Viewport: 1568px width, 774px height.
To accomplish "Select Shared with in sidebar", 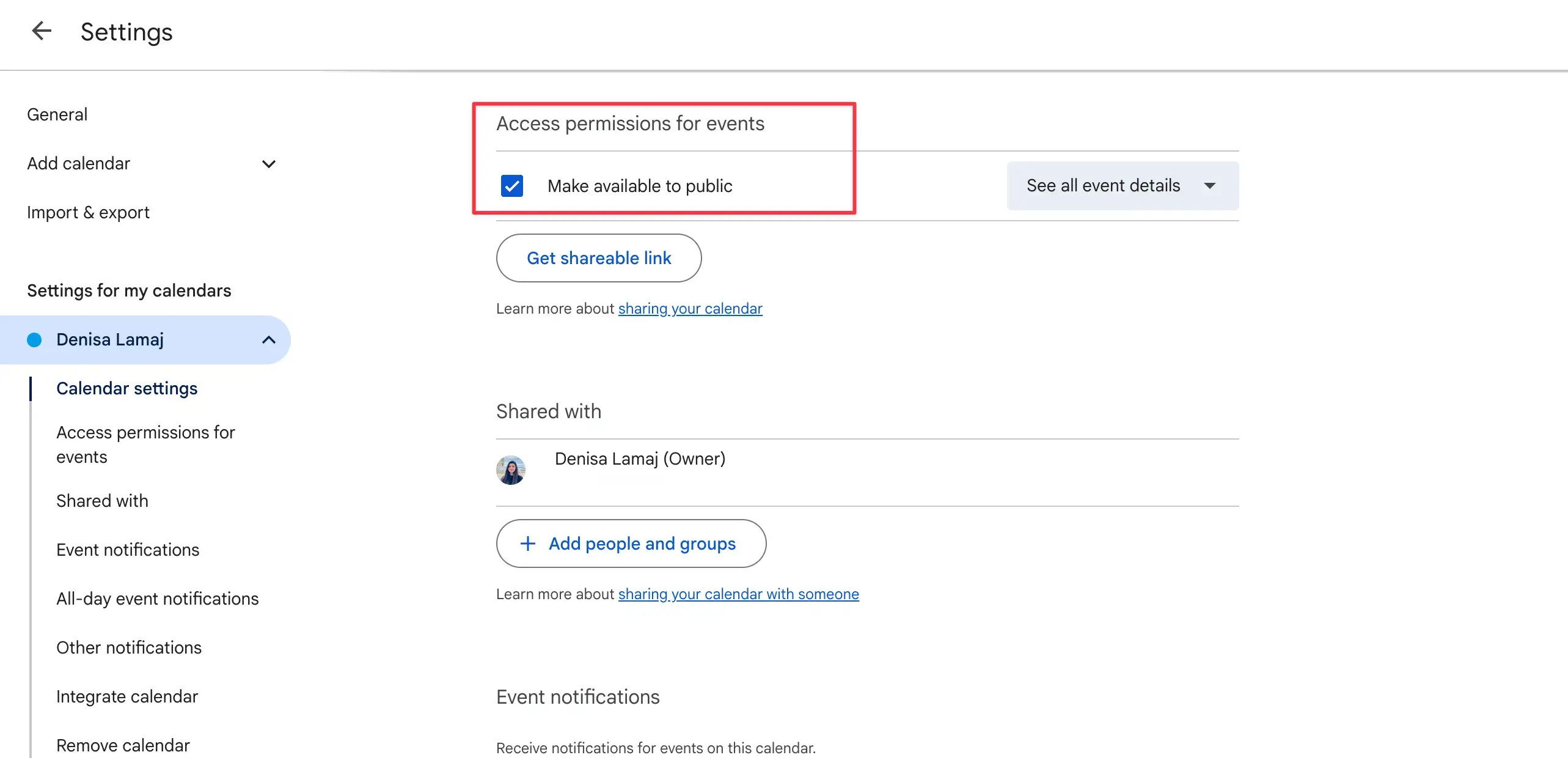I will [x=102, y=501].
